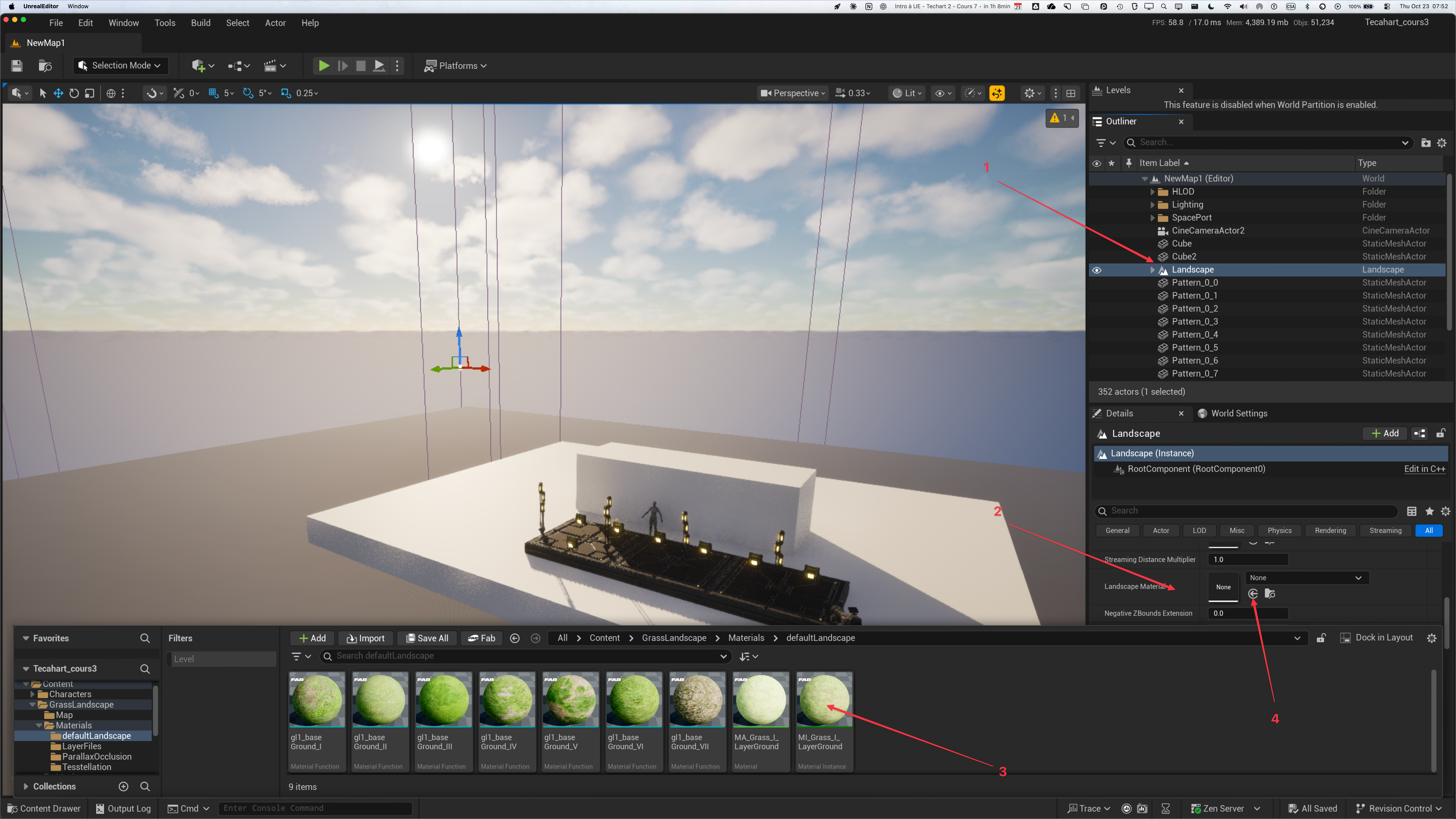Expand the HLOD folder in the Outliner

[1152, 192]
